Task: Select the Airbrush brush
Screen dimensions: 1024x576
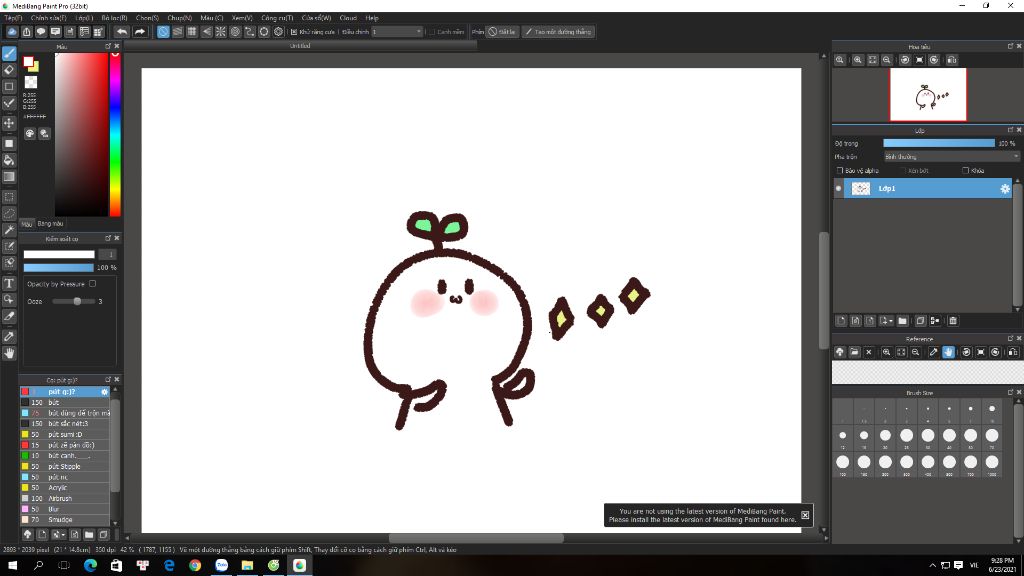Action: 65,498
